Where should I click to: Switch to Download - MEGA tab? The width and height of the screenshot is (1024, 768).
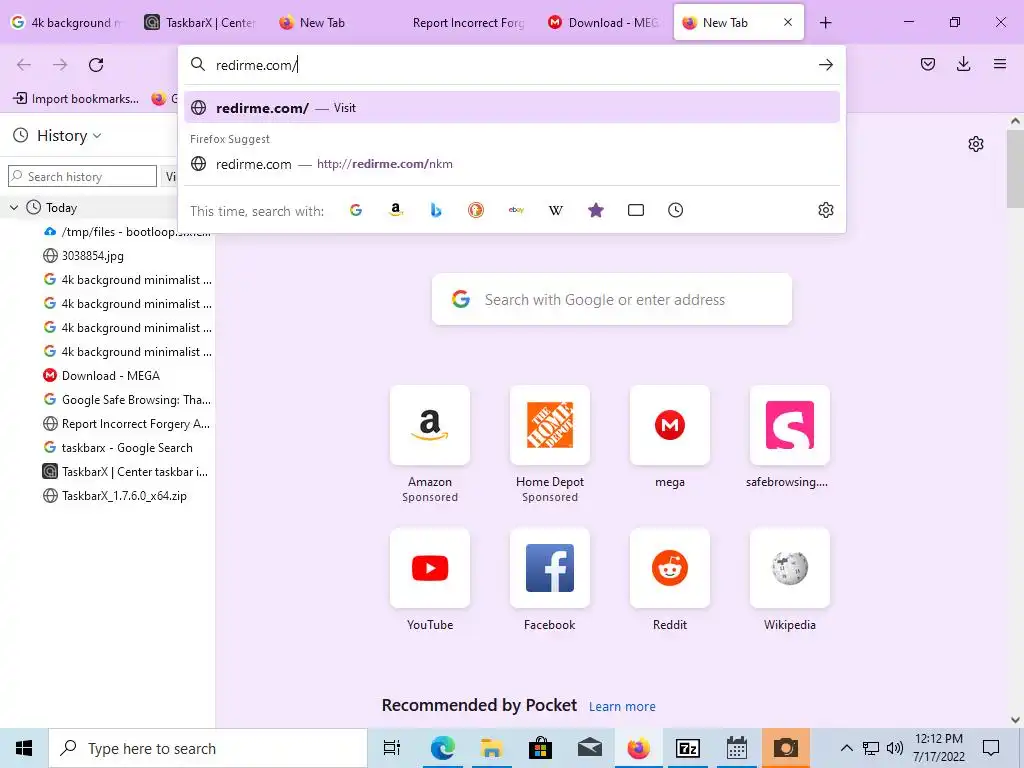[x=602, y=23]
